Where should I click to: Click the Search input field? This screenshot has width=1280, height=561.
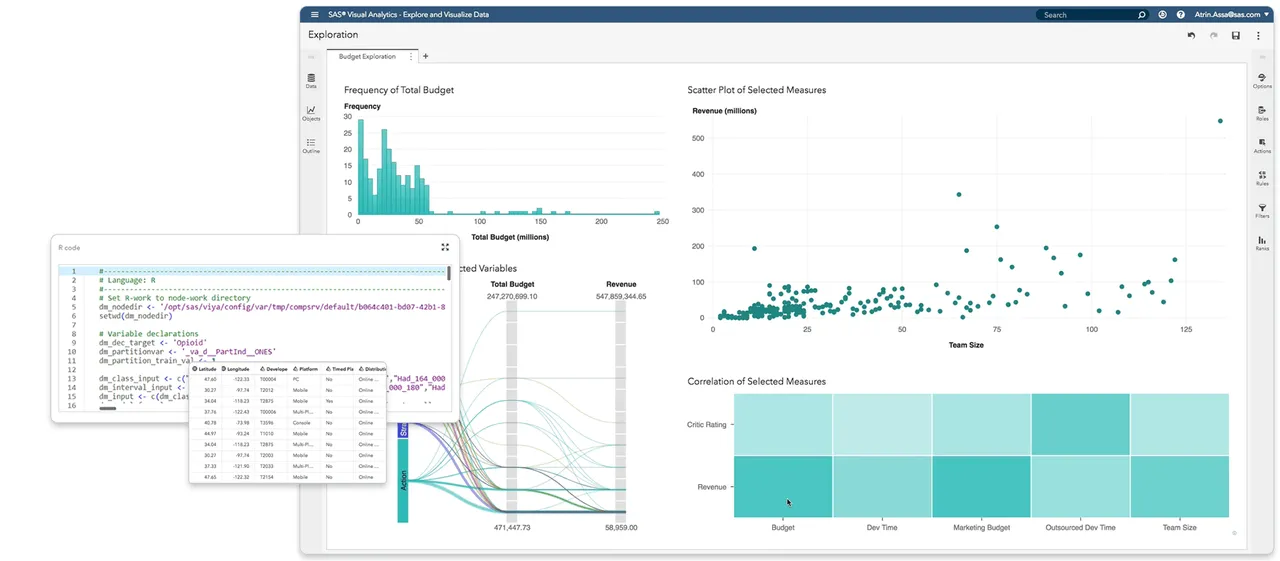tap(1088, 15)
